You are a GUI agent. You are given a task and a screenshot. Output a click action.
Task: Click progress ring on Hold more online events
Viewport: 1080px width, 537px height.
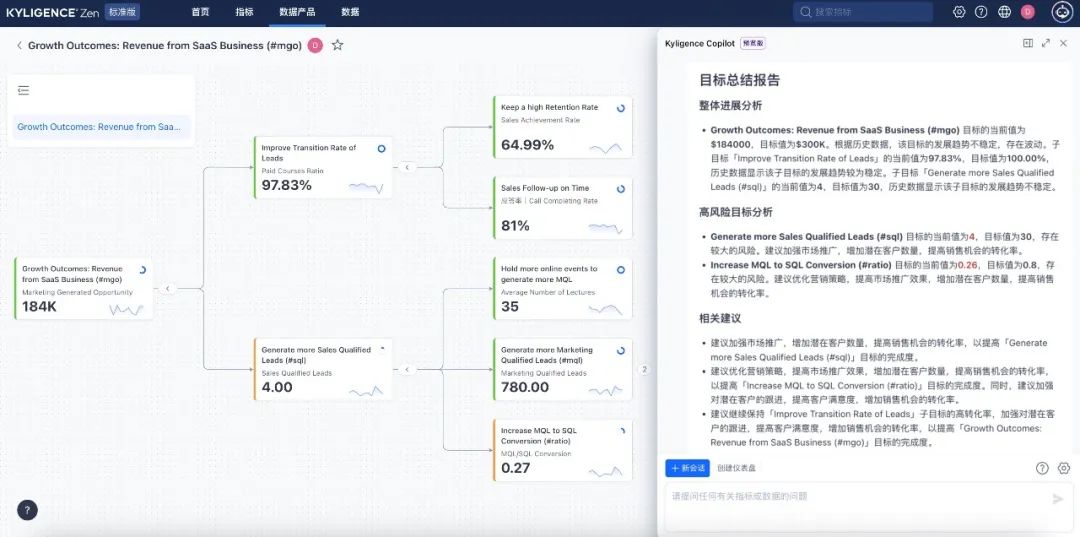point(621,270)
